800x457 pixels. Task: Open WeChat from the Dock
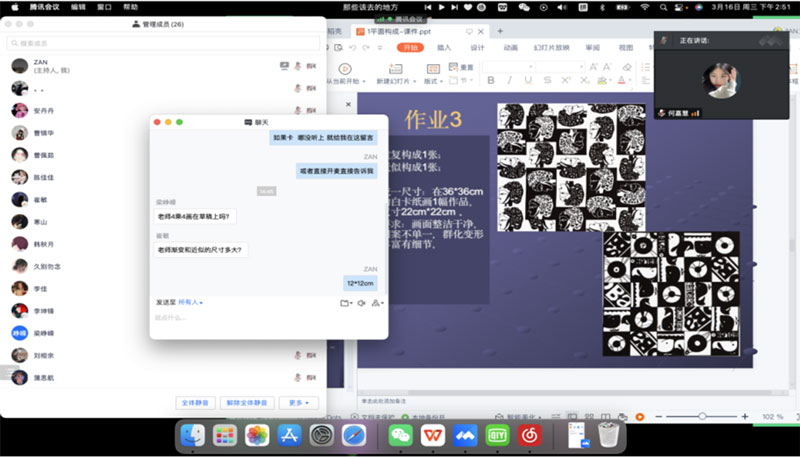[400, 435]
